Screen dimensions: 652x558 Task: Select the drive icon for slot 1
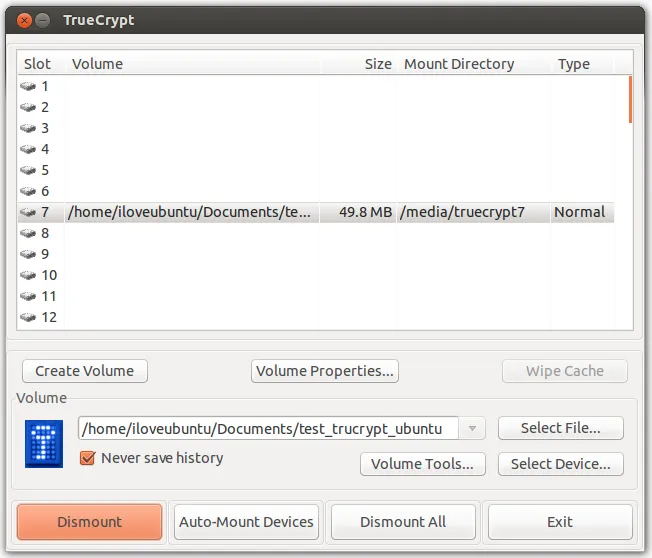tap(28, 86)
